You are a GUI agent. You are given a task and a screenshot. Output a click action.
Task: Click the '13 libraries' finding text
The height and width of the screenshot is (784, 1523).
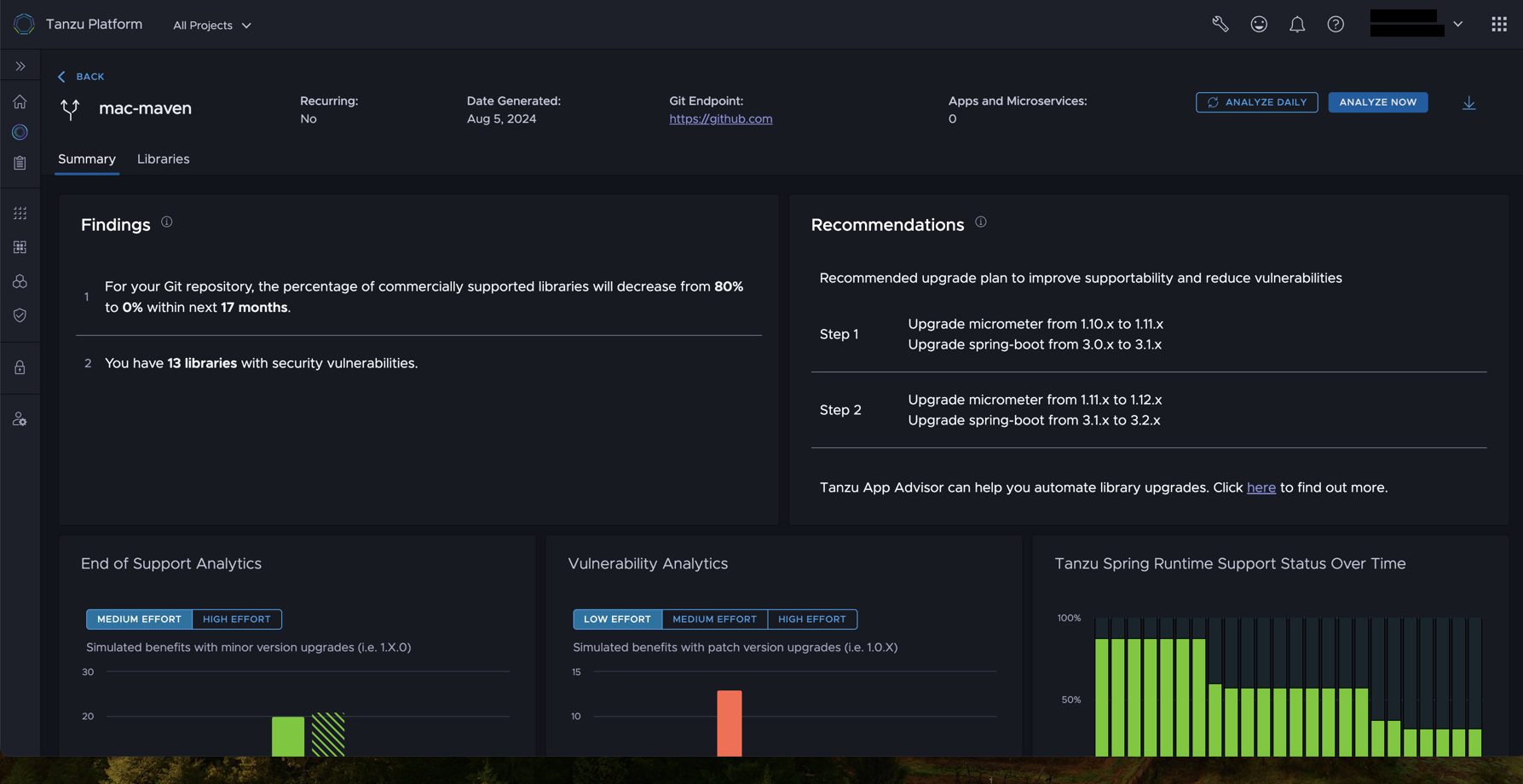coord(202,363)
